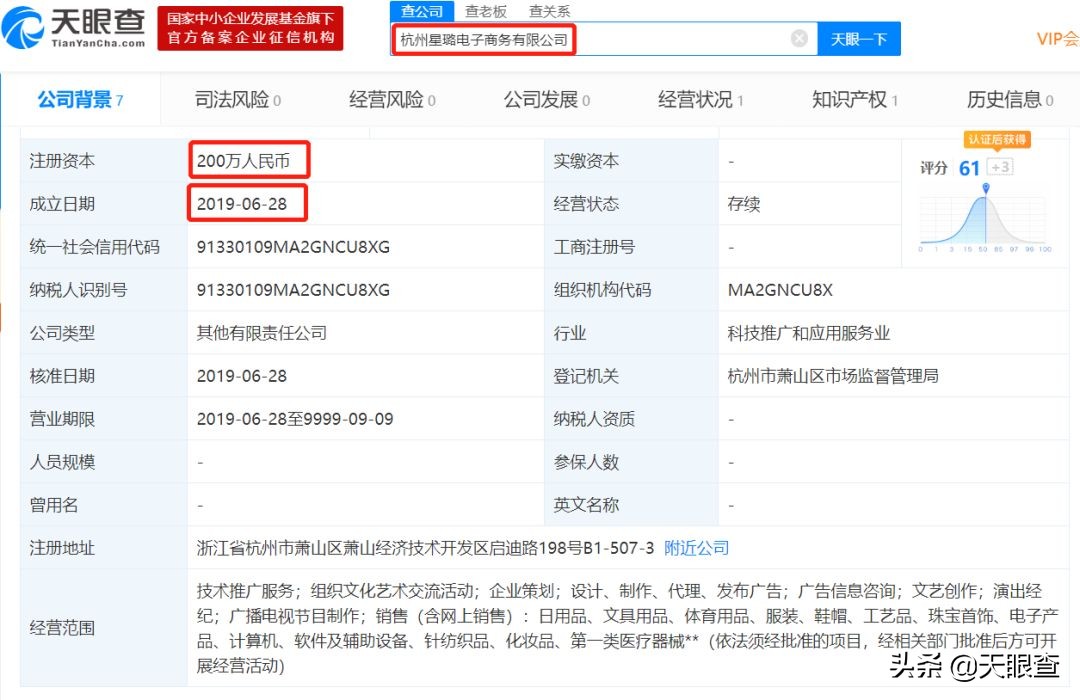Select the 查公司 tab
This screenshot has height=700, width=1080.
pyautogui.click(x=421, y=12)
